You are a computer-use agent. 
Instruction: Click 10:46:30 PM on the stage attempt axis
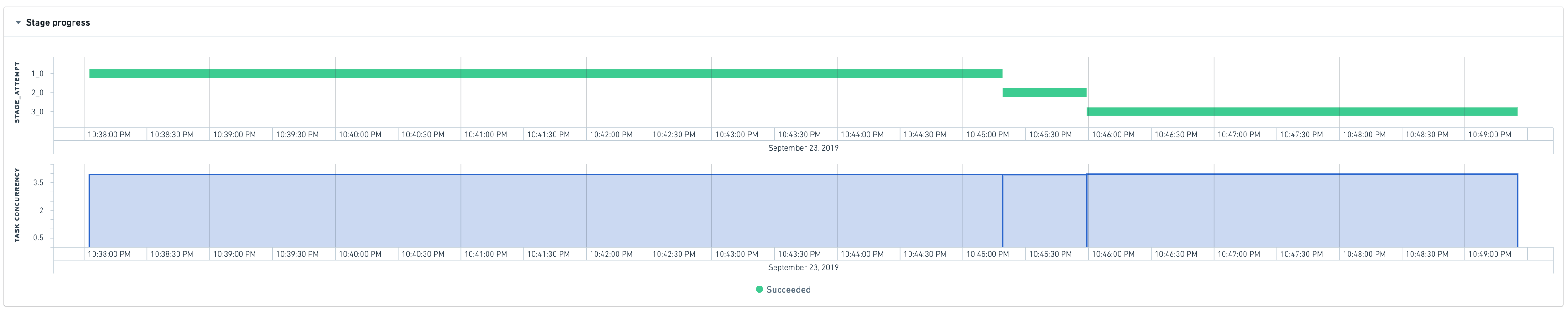pyautogui.click(x=1175, y=135)
